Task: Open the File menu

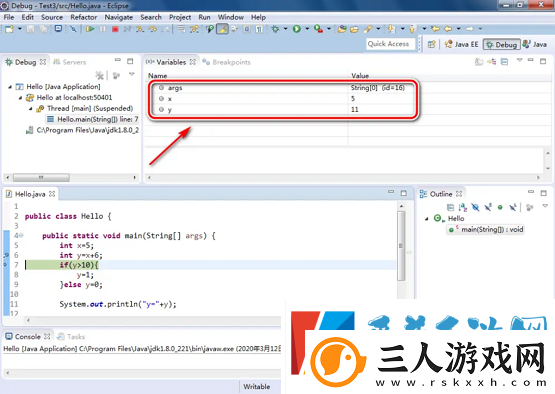Action: (9, 17)
